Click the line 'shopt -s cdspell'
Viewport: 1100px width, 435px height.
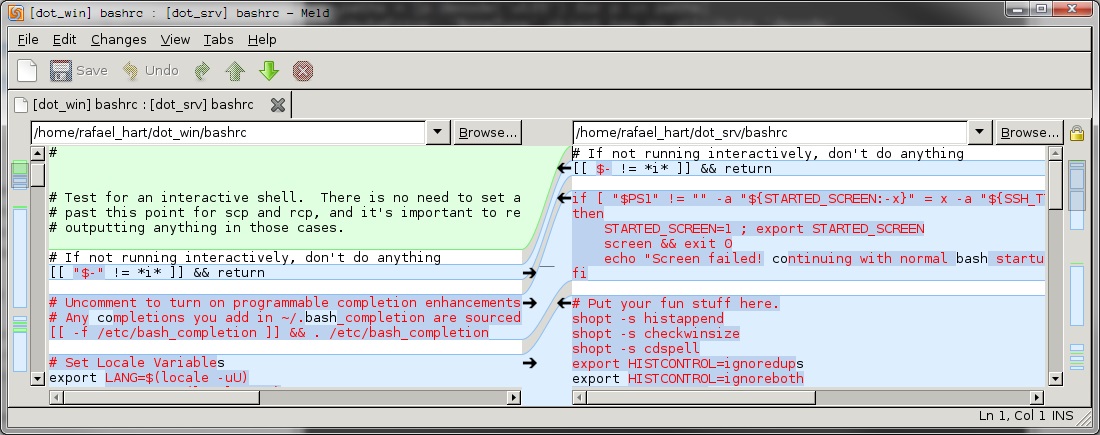636,348
